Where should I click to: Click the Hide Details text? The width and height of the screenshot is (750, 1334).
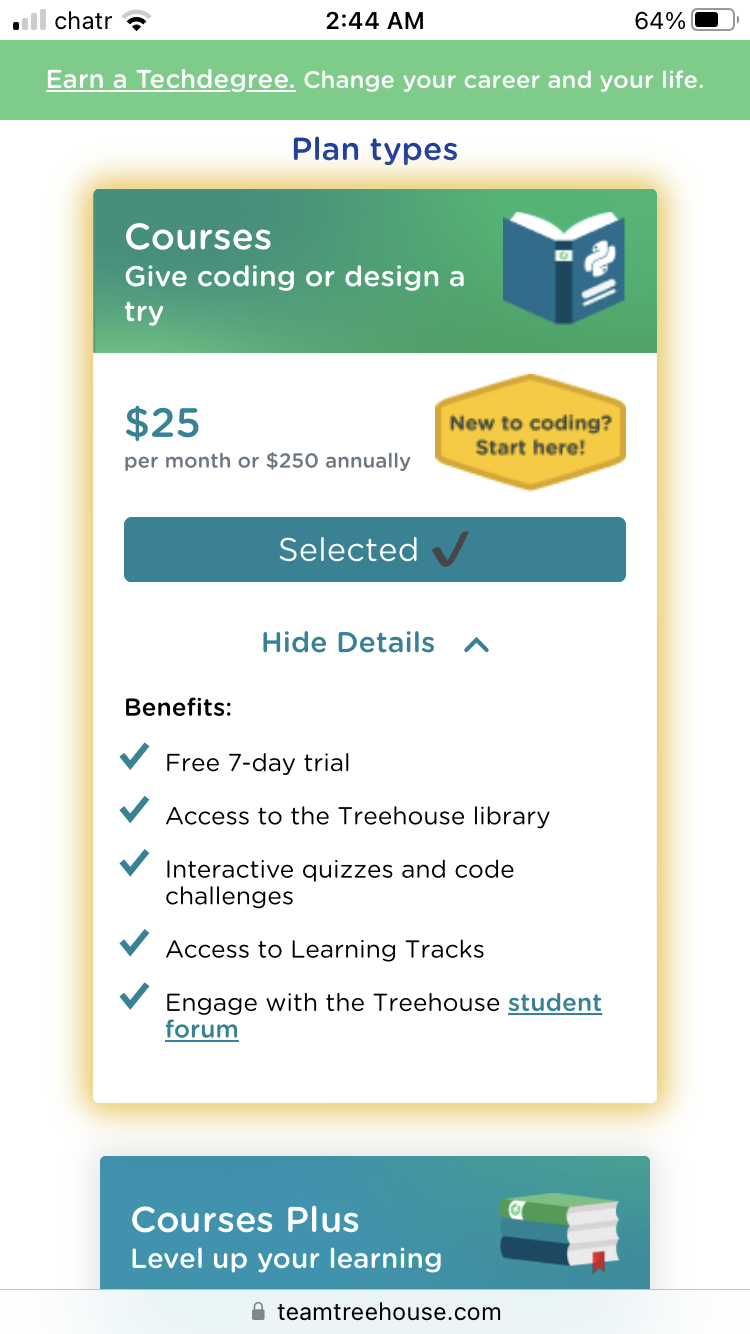[348, 643]
